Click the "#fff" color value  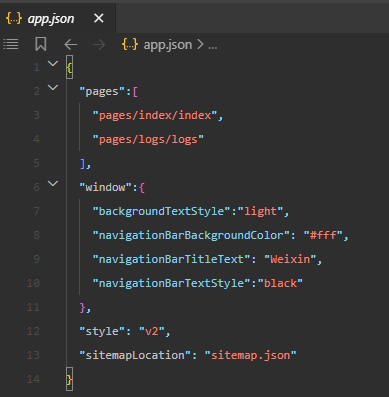pos(323,235)
